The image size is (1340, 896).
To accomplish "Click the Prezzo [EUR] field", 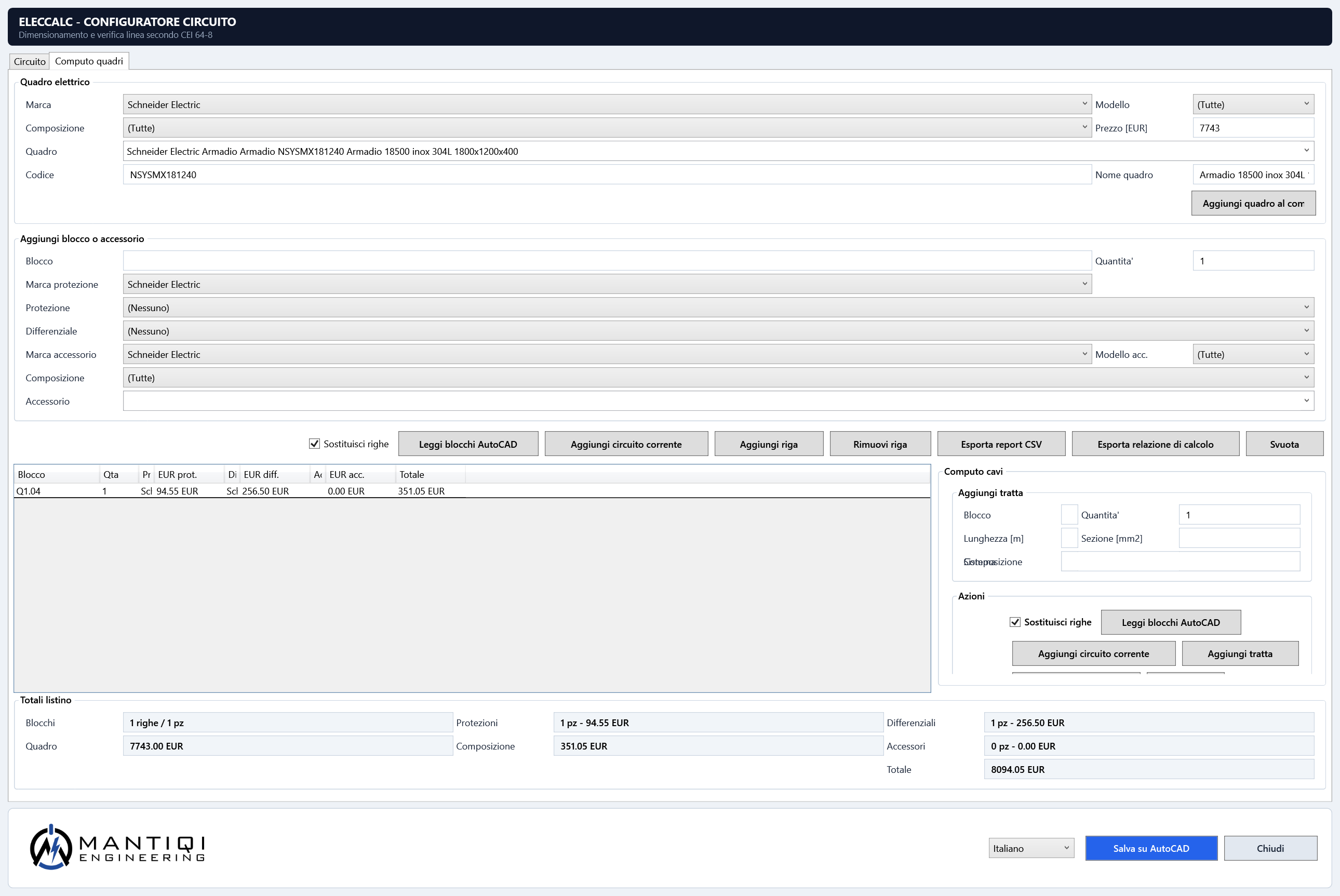I will [1253, 128].
